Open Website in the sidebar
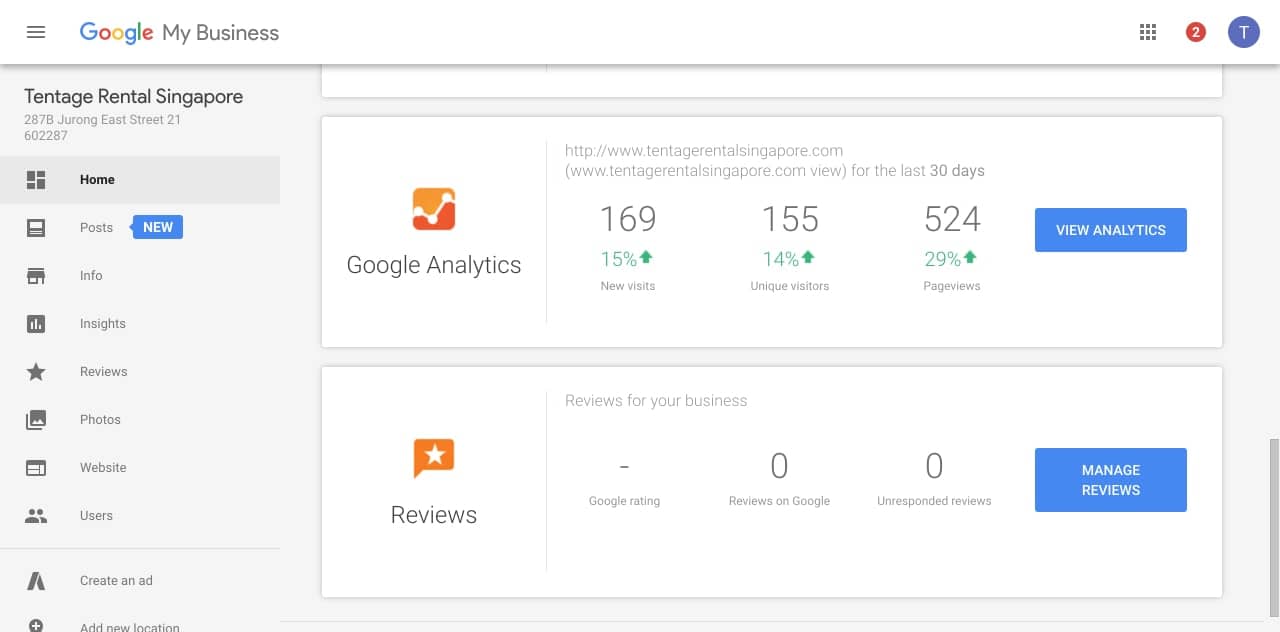This screenshot has height=632, width=1280. coord(140,468)
